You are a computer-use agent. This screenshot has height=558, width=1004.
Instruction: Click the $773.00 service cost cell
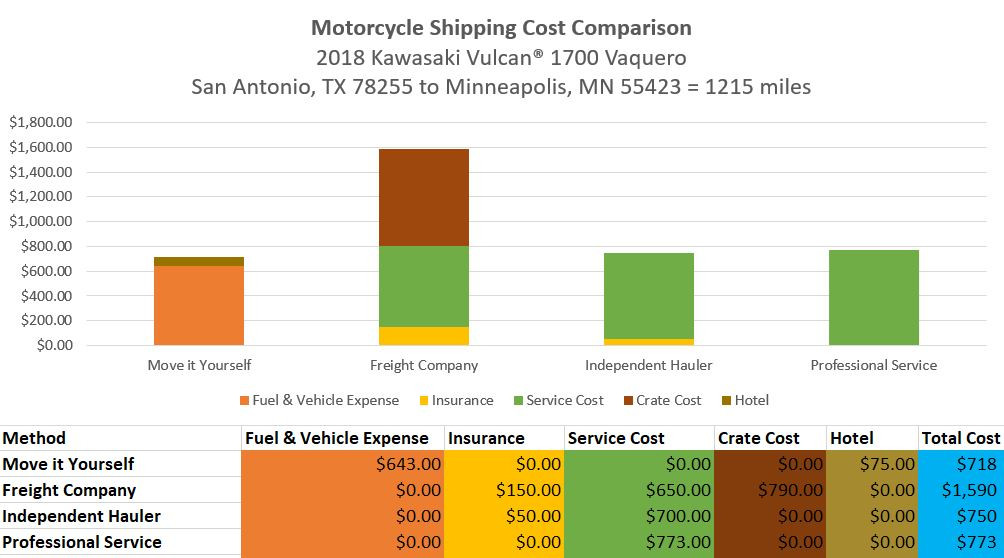[x=639, y=542]
